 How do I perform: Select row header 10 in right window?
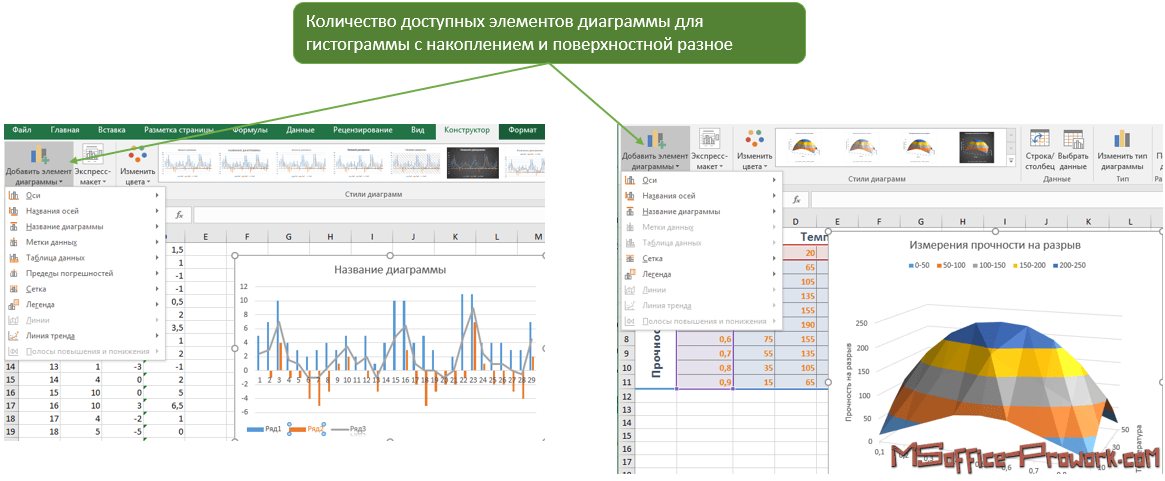pos(628,367)
